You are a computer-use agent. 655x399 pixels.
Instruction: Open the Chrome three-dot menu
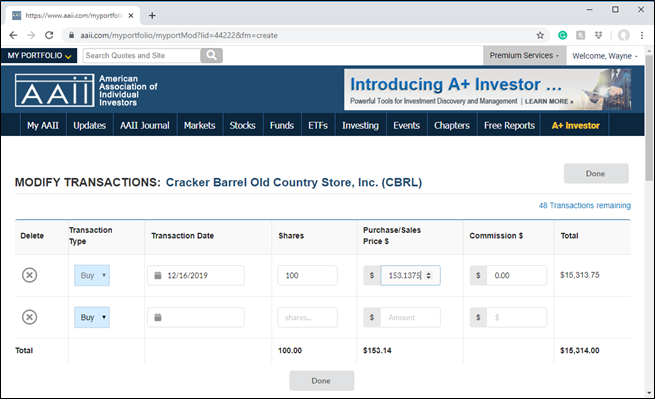[642, 36]
